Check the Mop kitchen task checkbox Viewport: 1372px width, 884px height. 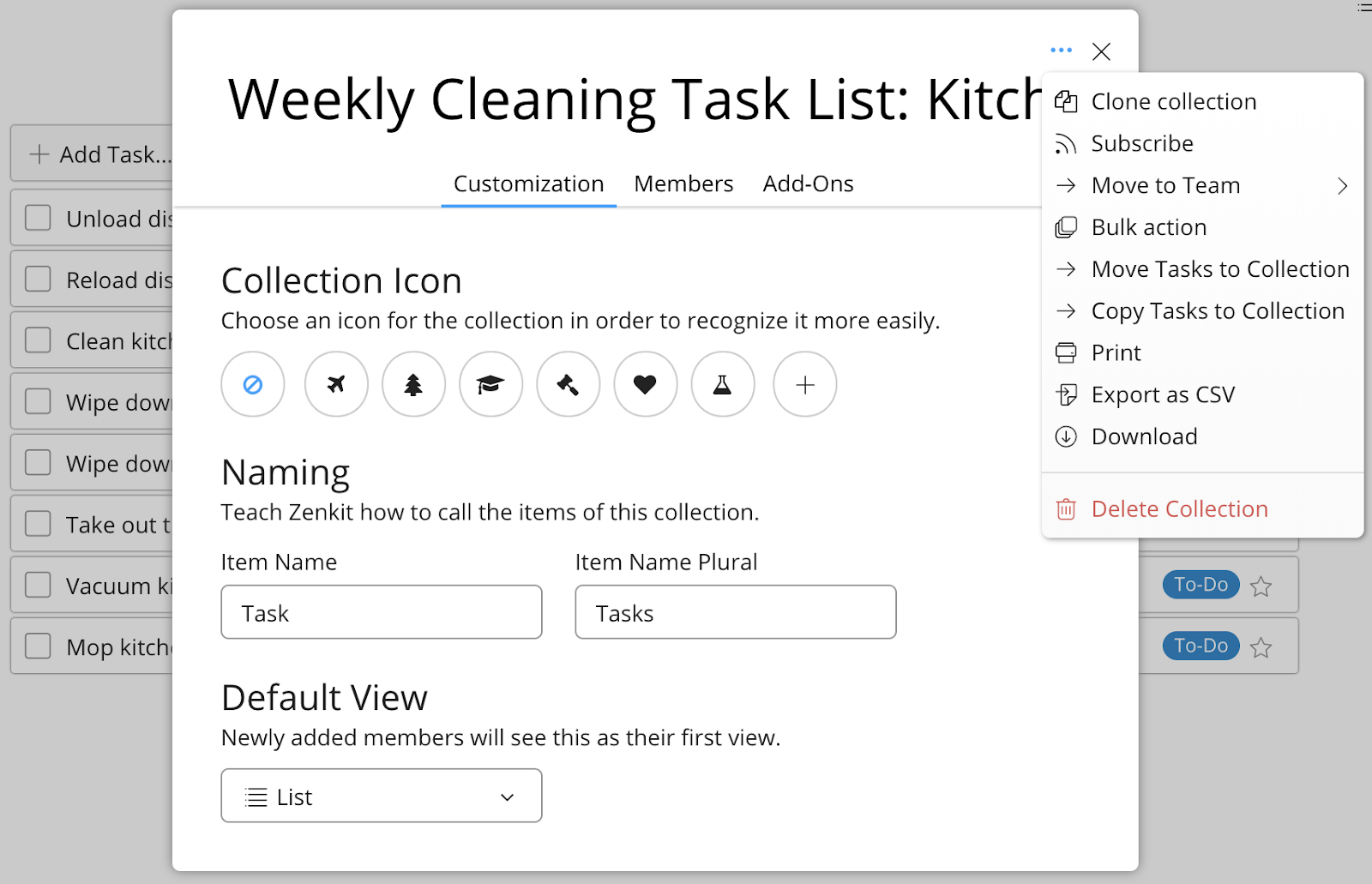(x=38, y=646)
